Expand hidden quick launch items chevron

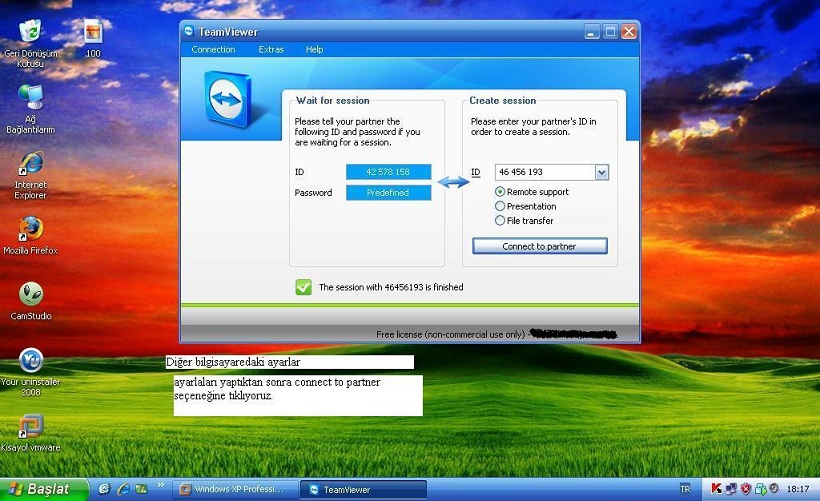pyautogui.click(x=161, y=485)
